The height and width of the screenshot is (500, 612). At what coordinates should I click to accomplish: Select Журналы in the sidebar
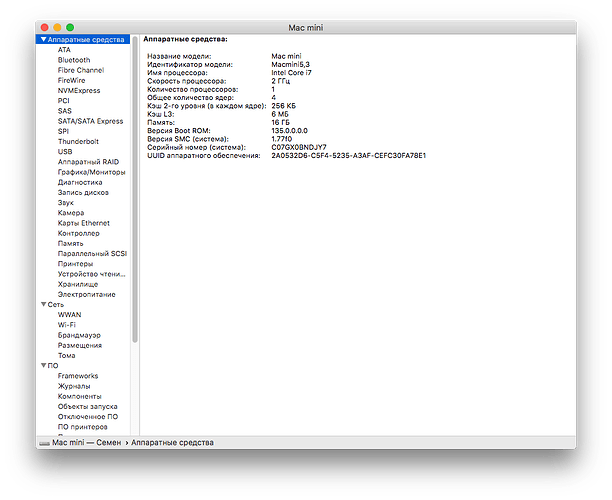pyautogui.click(x=74, y=386)
